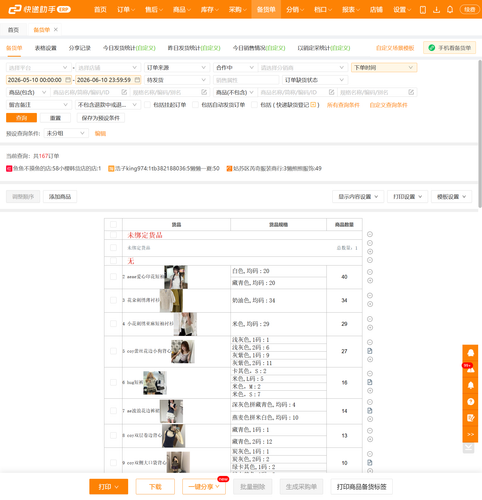The image size is (482, 500).
Task: Click the 快递助手 logo
Action: click(39, 9)
